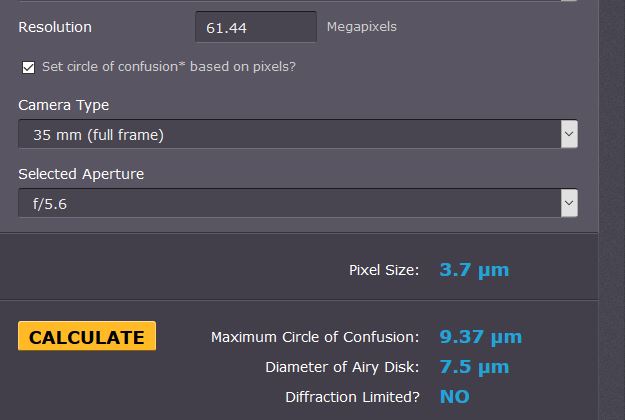Click the Camera Type dropdown arrow
Viewport: 625px width, 420px height.
coord(569,134)
